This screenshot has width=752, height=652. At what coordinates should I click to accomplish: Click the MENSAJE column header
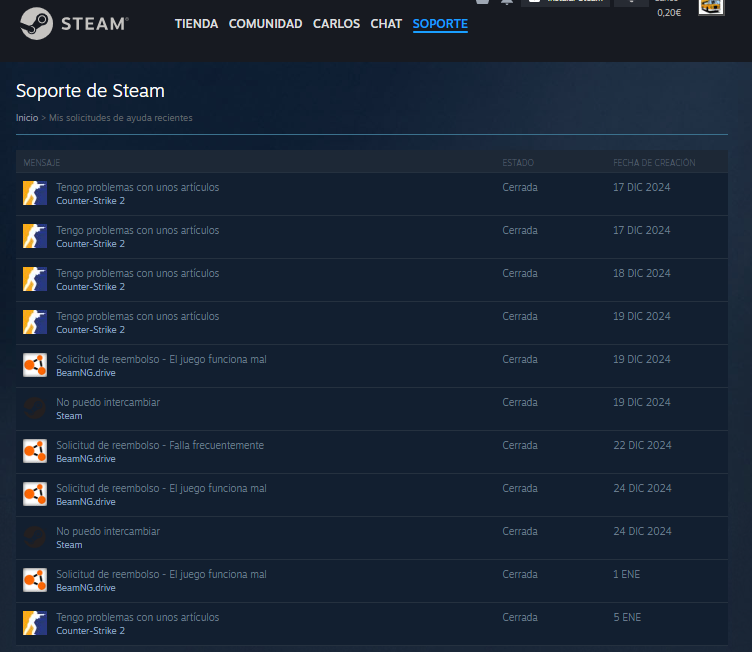[x=42, y=163]
